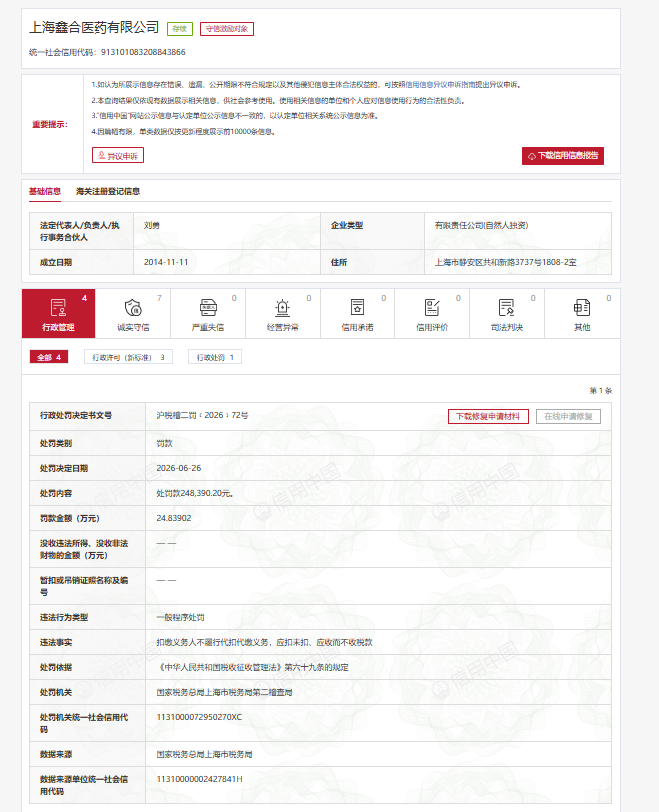Filter by 行政处罚 1
Image resolution: width=659 pixels, height=812 pixels.
click(215, 357)
